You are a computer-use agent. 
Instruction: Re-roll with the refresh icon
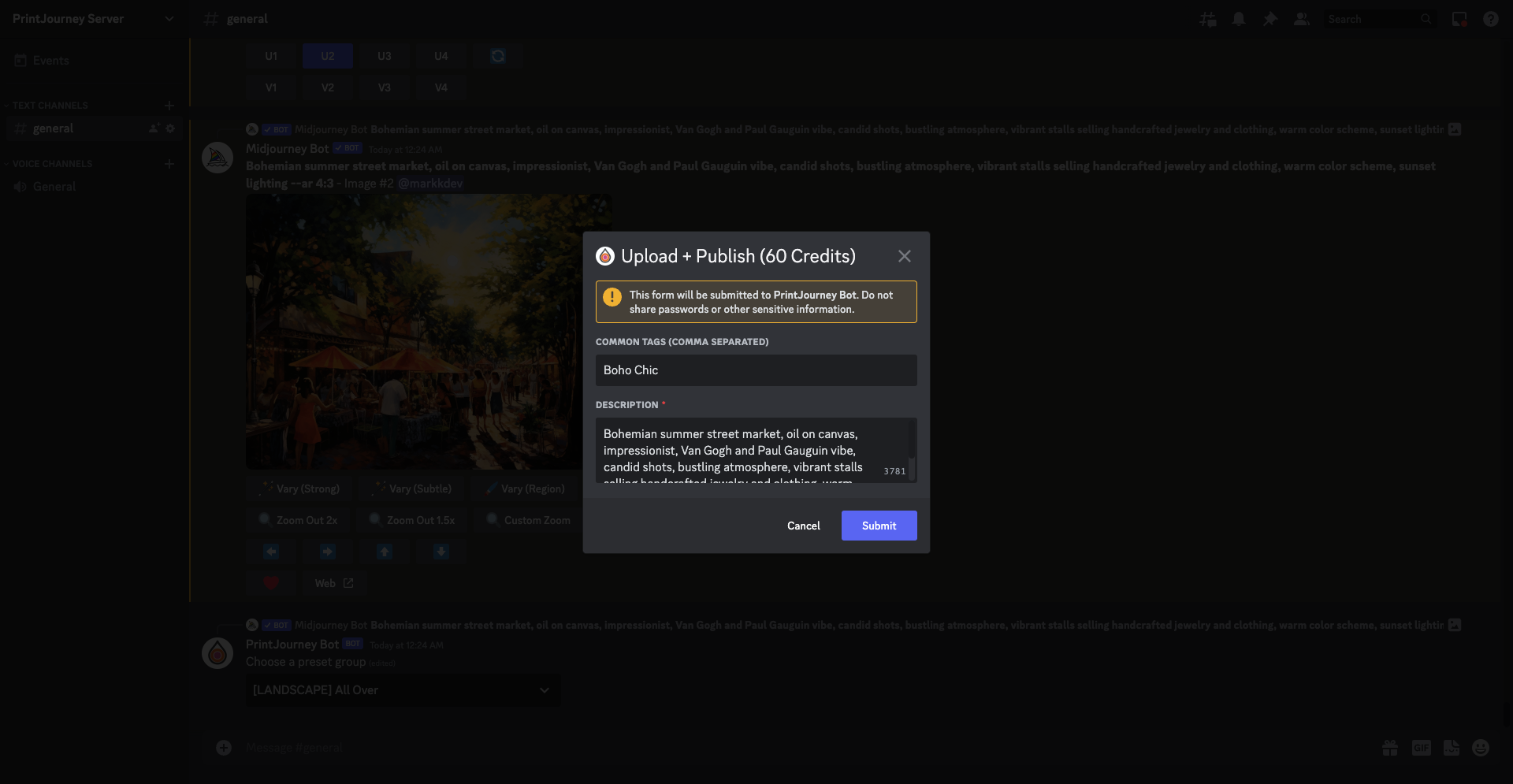[498, 56]
